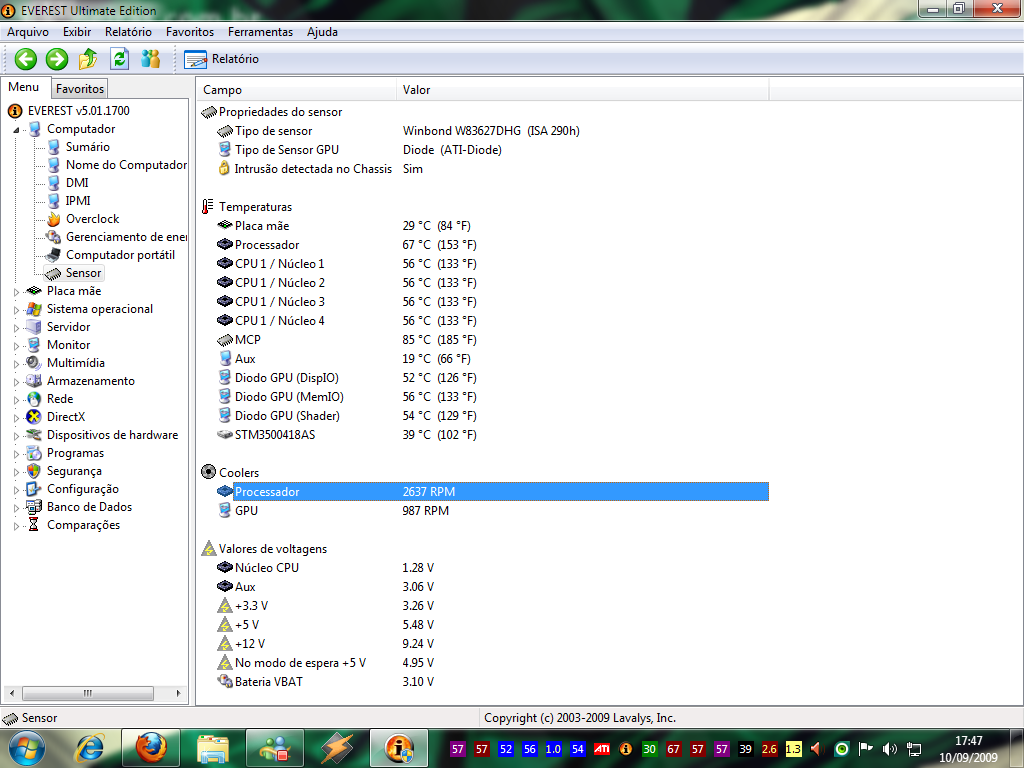Open the Relatório menu in the menu bar

pyautogui.click(x=128, y=31)
